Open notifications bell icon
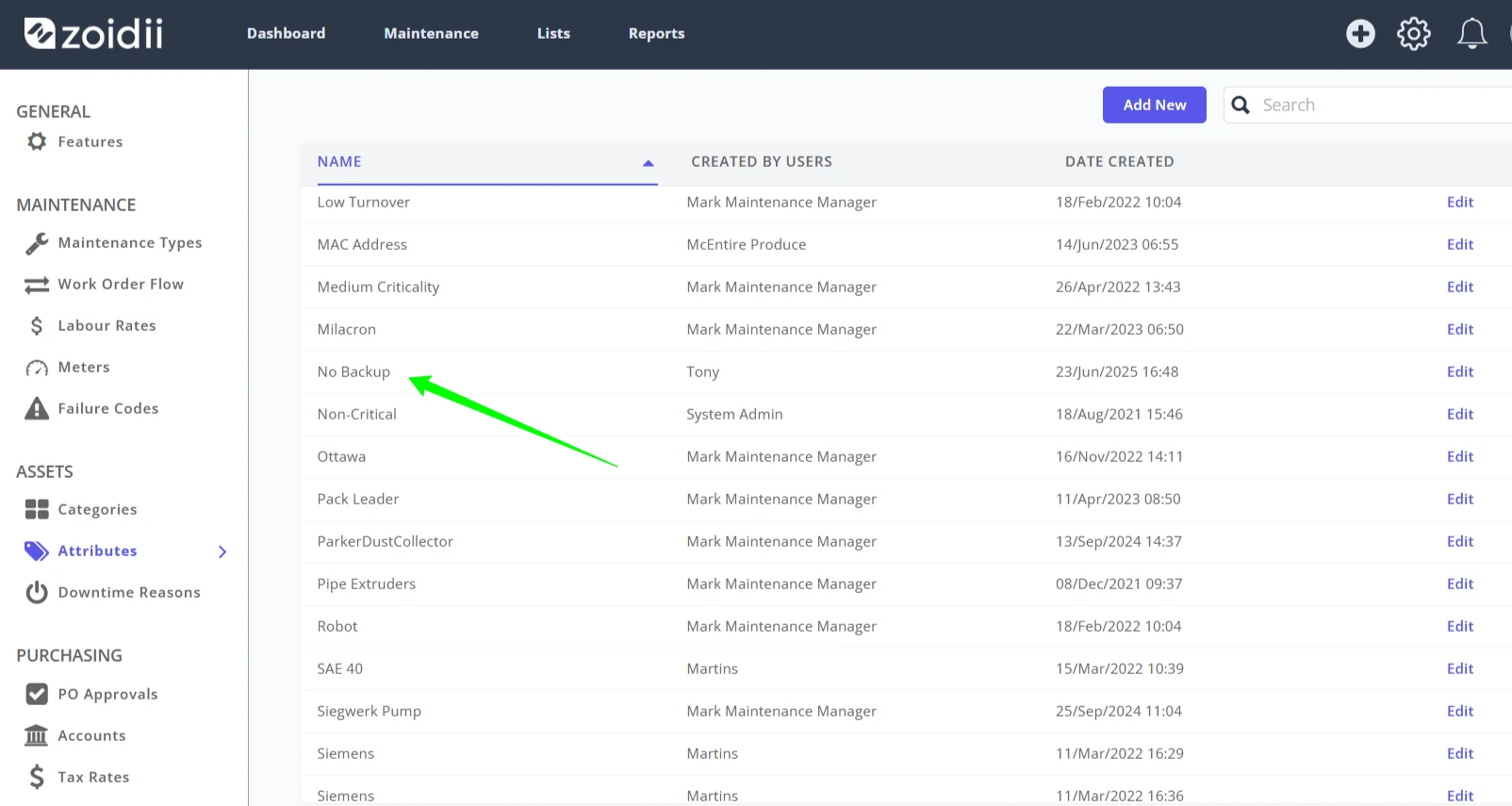 pyautogui.click(x=1471, y=34)
